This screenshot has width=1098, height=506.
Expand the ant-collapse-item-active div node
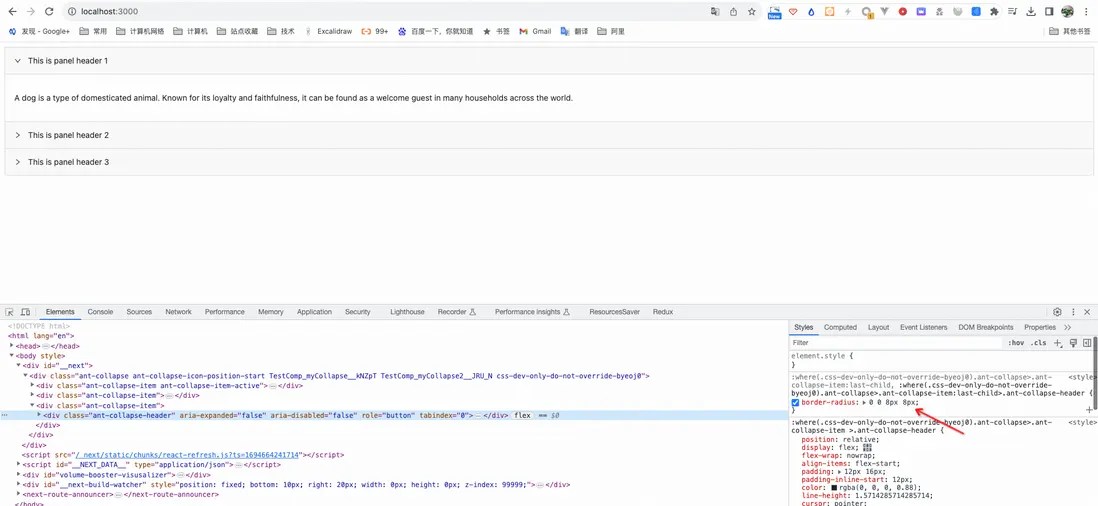coord(33,385)
